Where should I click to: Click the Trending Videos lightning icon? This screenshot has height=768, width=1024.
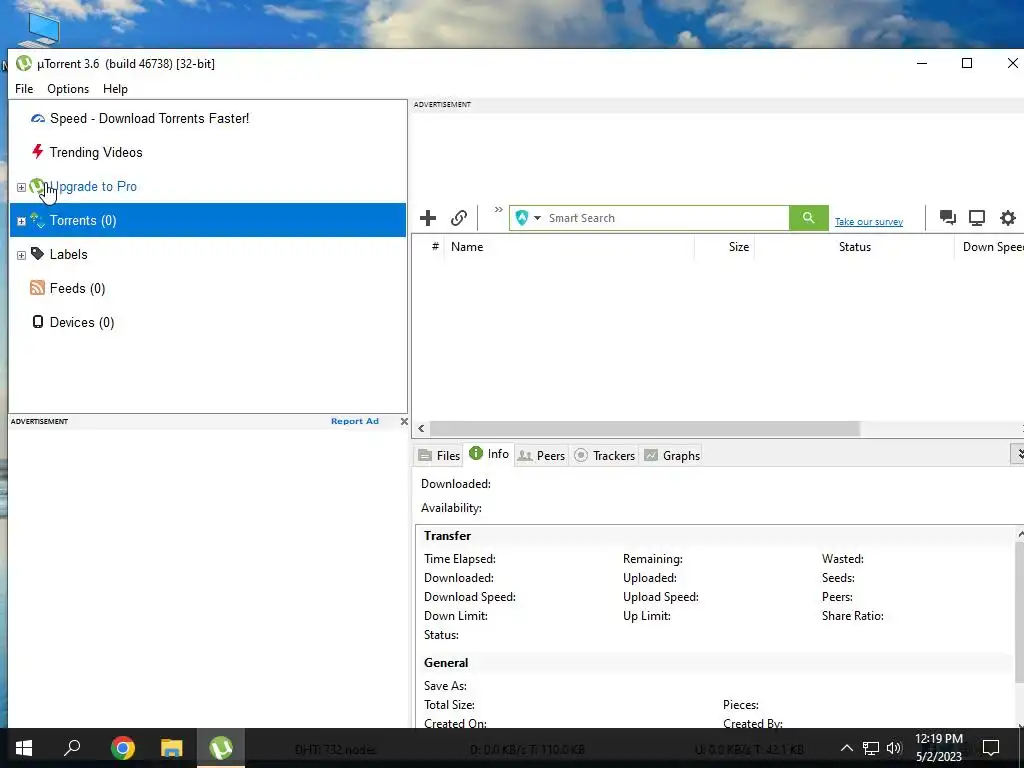[x=37, y=152]
